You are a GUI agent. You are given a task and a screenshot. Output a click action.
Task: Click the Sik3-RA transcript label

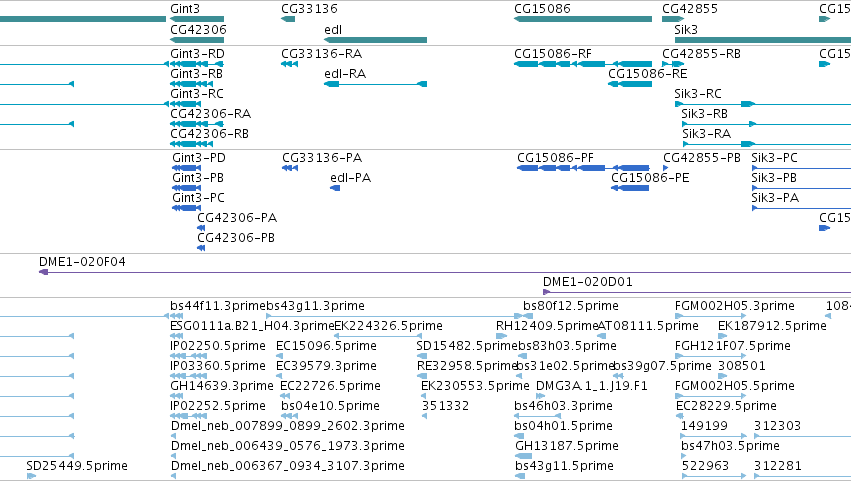click(x=707, y=134)
